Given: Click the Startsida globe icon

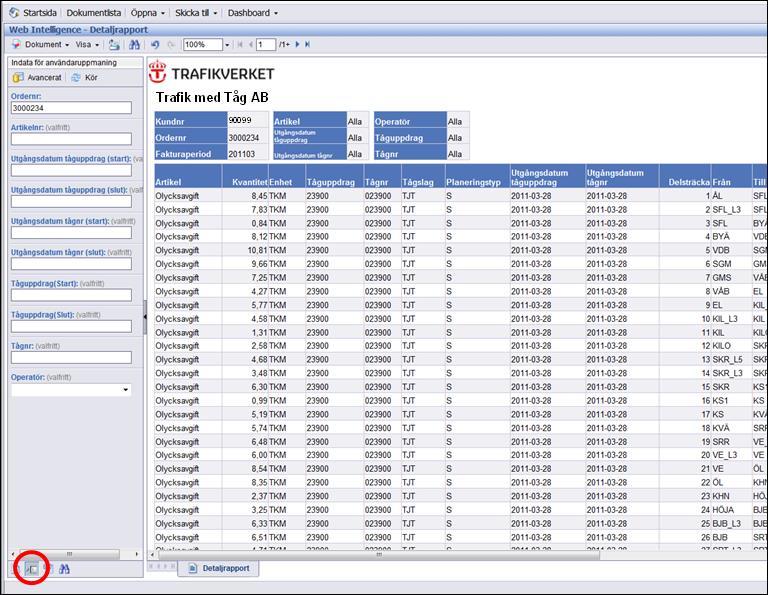Looking at the screenshot, I should pos(14,13).
